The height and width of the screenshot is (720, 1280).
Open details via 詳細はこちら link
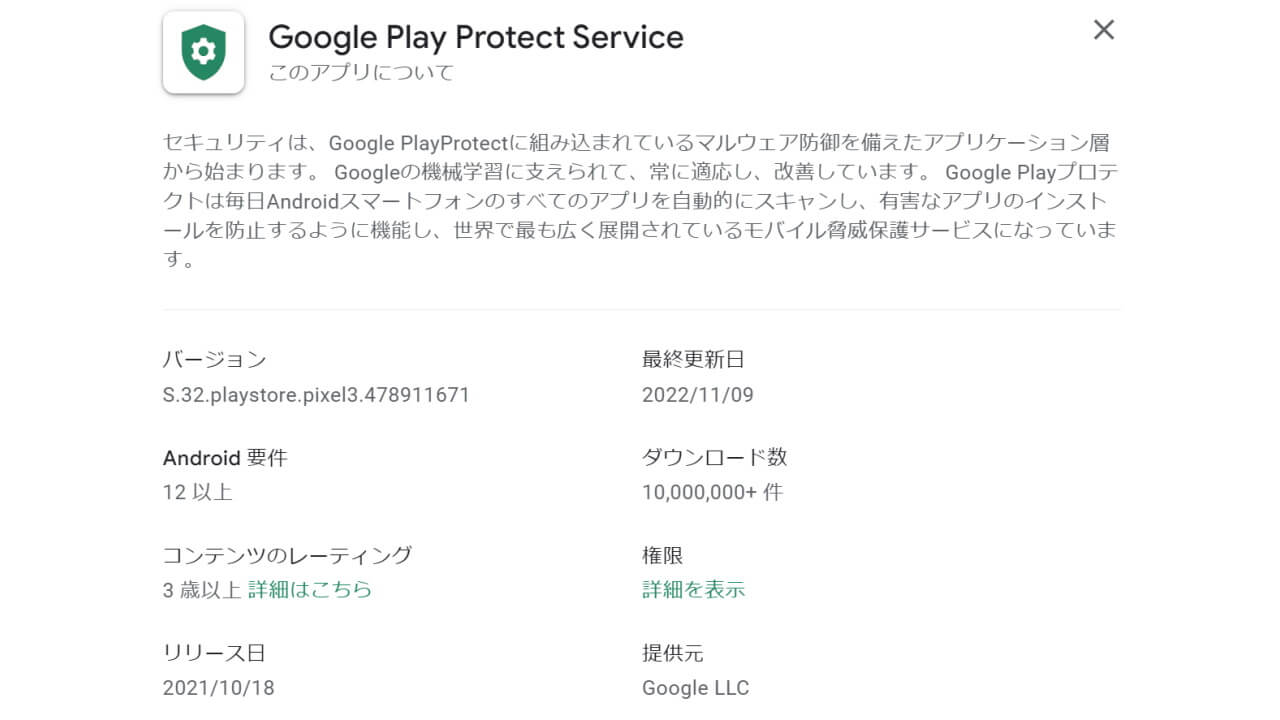[x=308, y=589]
